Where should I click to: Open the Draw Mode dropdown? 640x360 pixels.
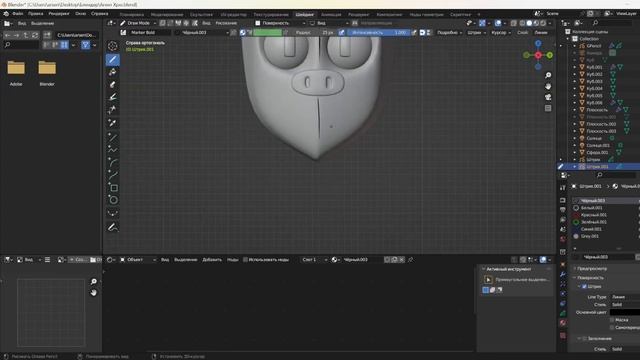(138, 23)
